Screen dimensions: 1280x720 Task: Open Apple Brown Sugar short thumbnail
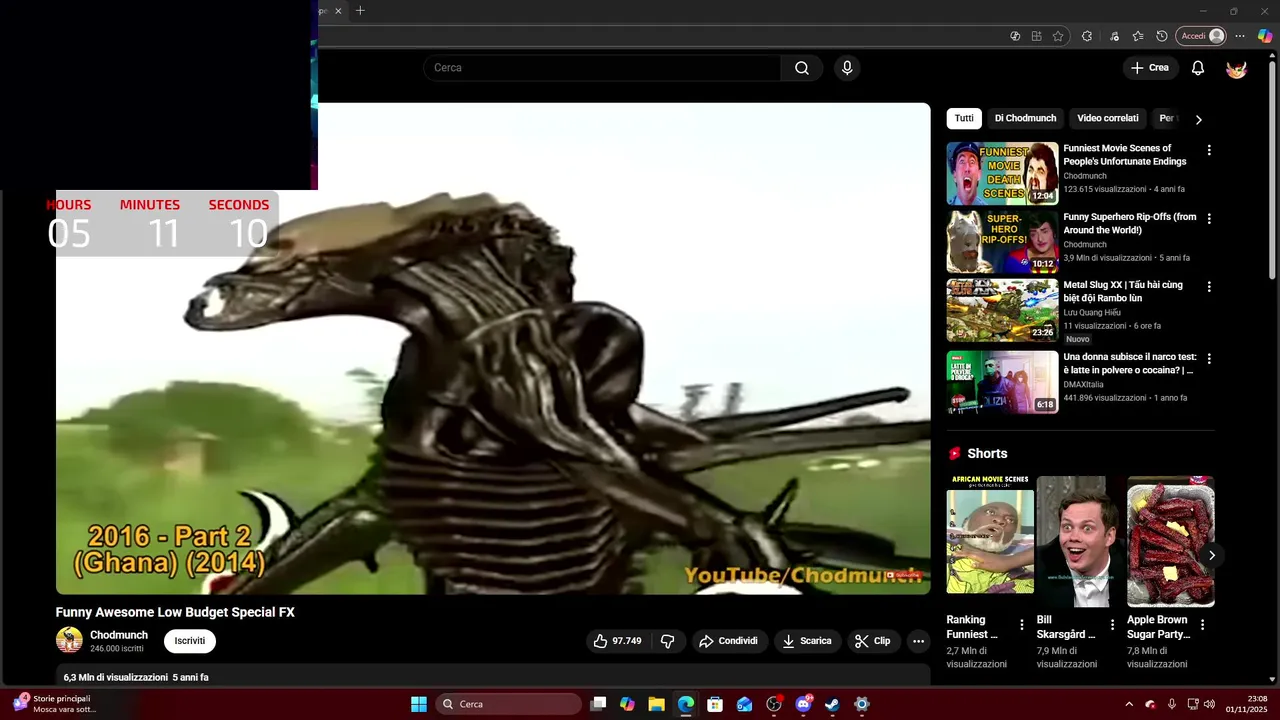[x=1171, y=541]
